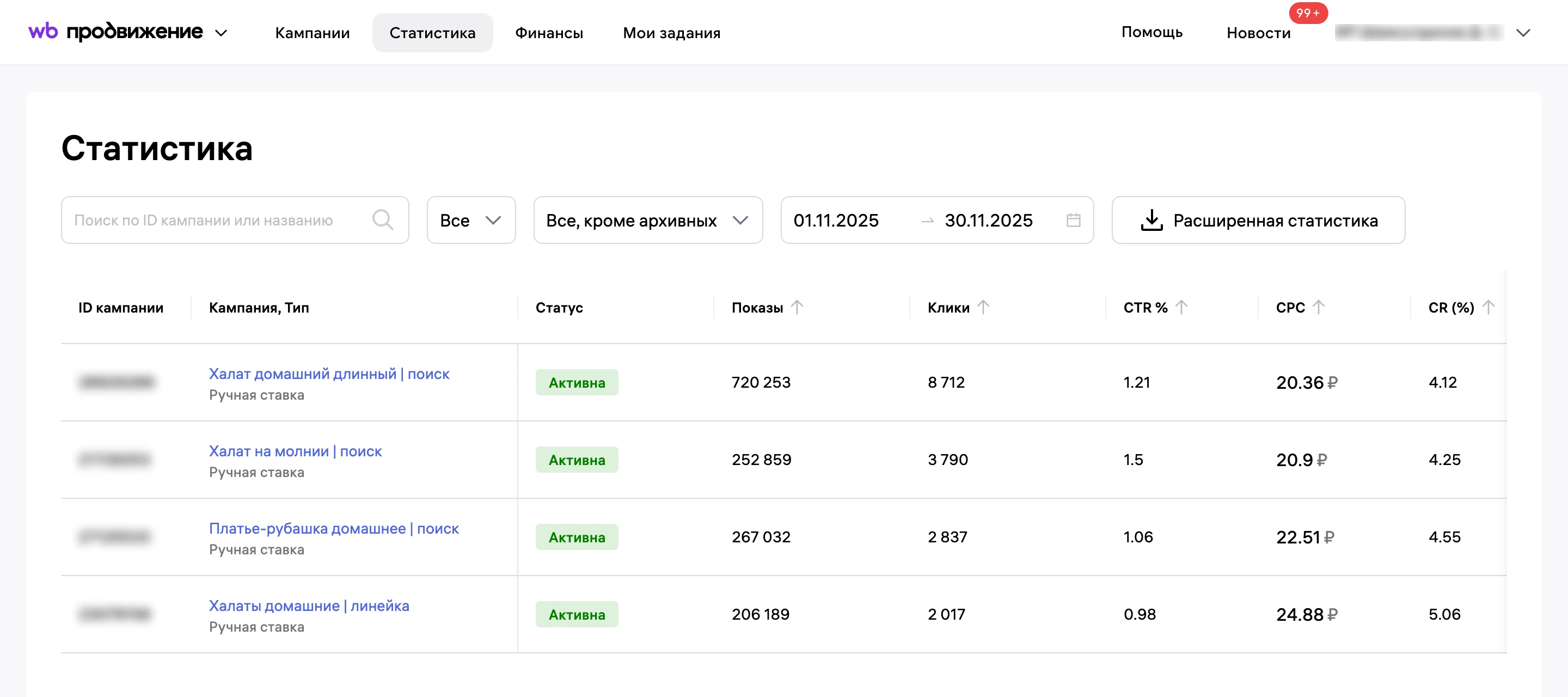Switch to the Статистика tab
1568x697 pixels.
coord(432,33)
